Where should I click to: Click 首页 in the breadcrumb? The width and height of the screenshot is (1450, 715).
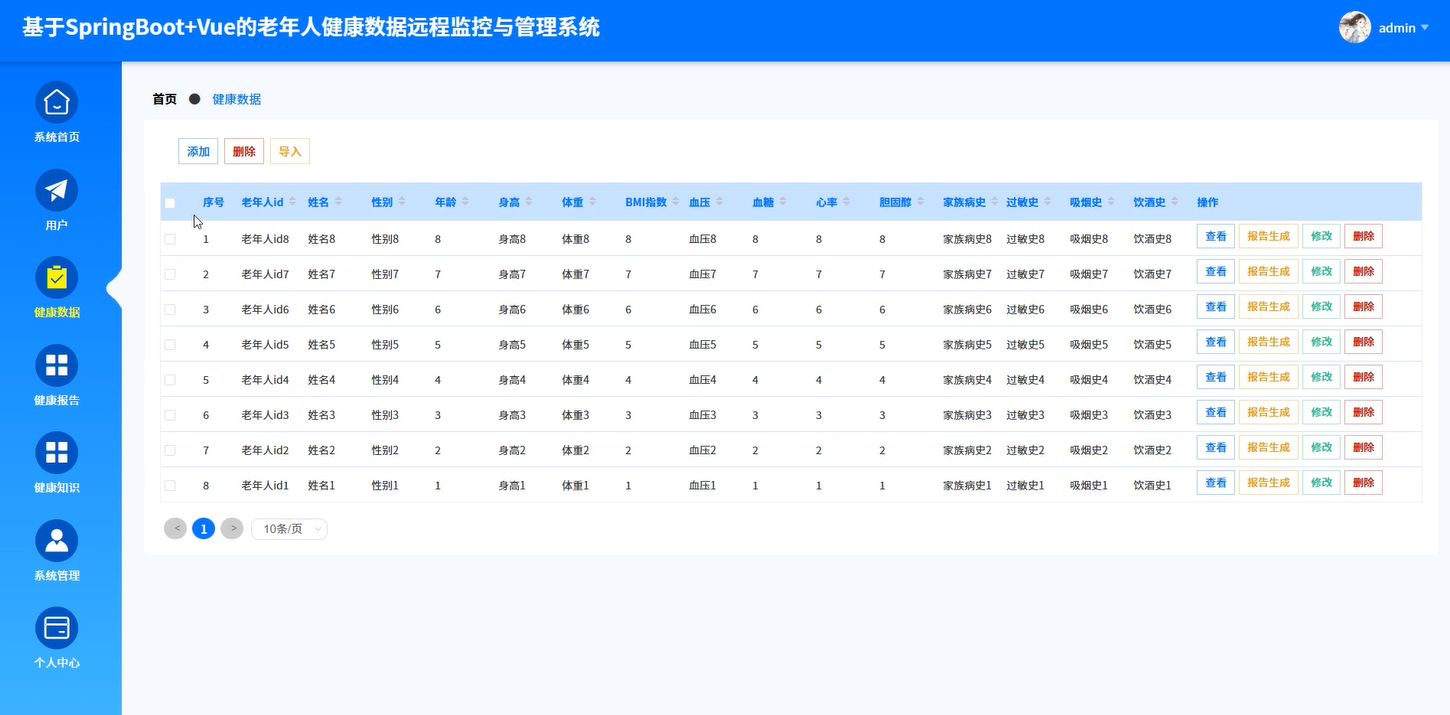(164, 99)
